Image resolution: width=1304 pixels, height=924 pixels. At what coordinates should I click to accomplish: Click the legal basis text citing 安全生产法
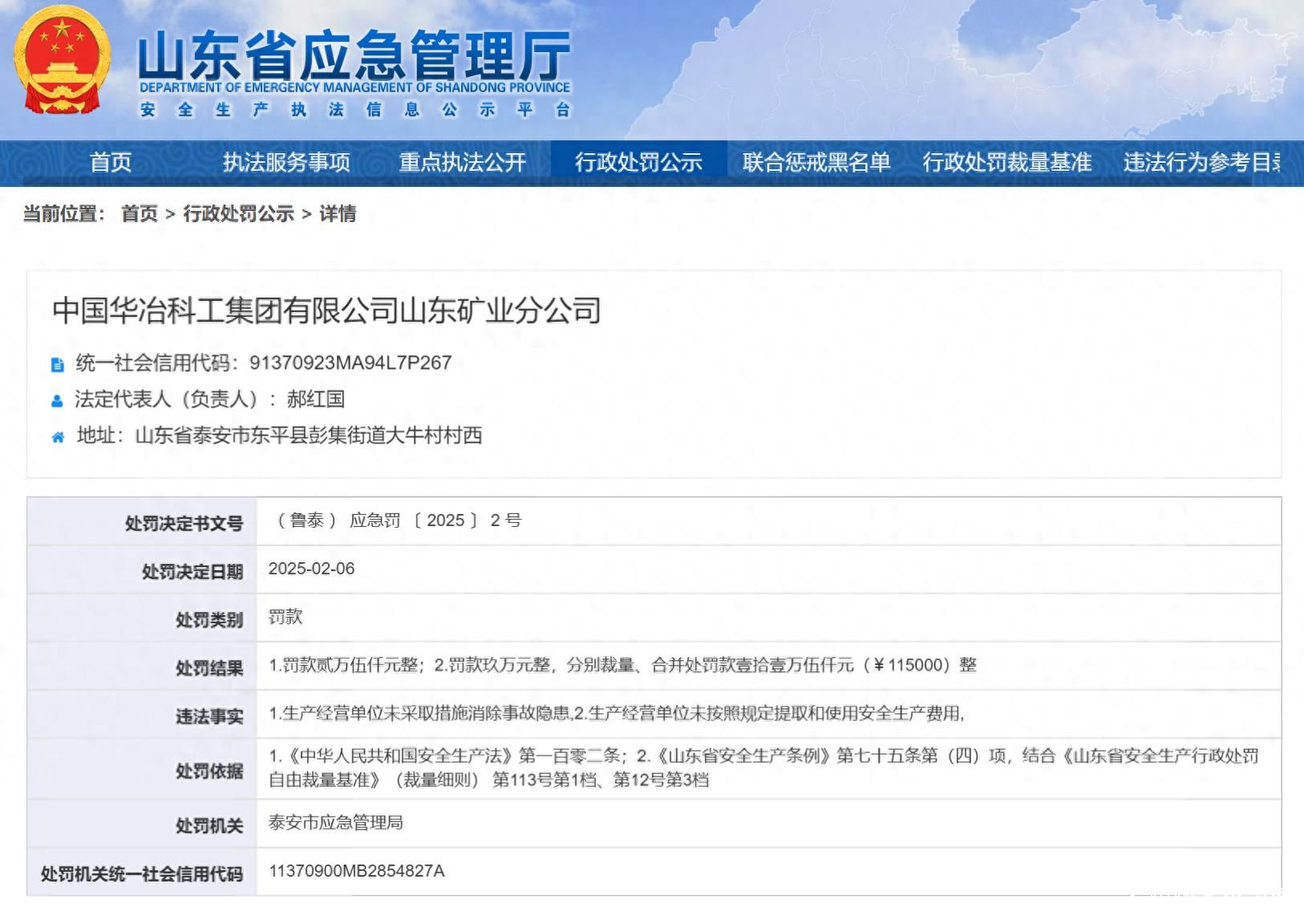[764, 768]
